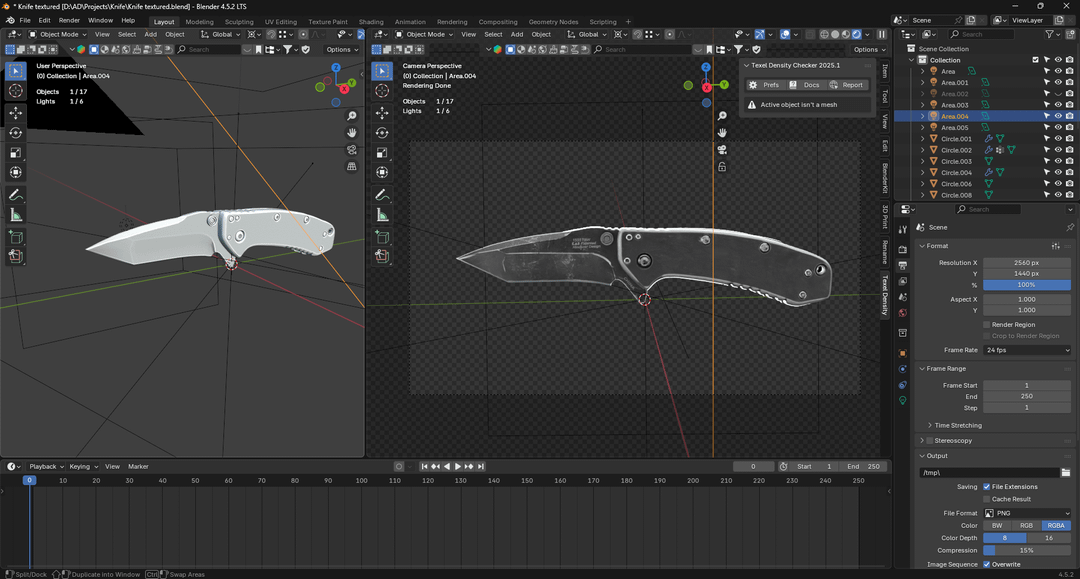
Task: Click the zoom magnifier icon in left viewport
Action: 352,116
